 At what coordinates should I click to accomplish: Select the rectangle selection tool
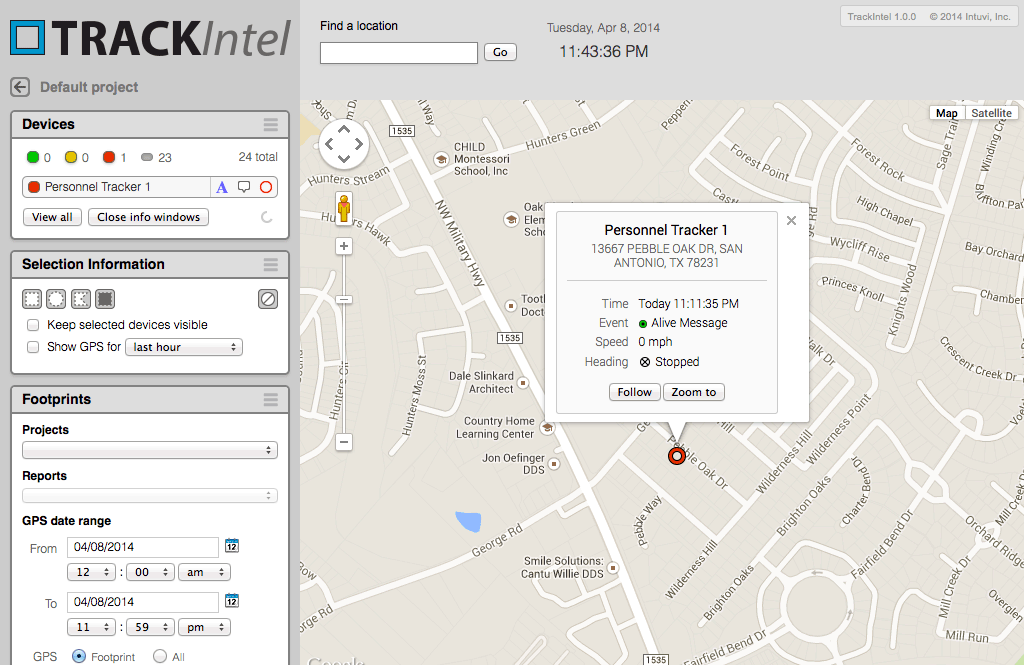pyautogui.click(x=31, y=299)
